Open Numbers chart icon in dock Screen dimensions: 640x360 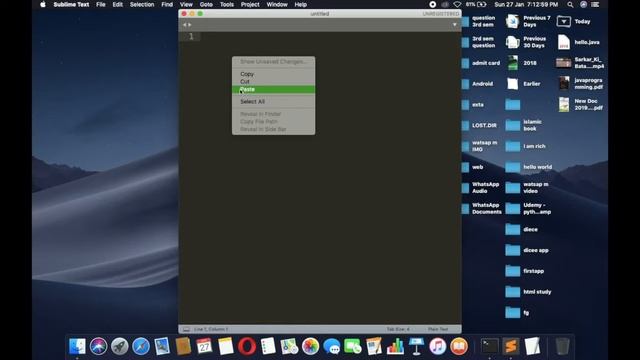pyautogui.click(x=396, y=347)
